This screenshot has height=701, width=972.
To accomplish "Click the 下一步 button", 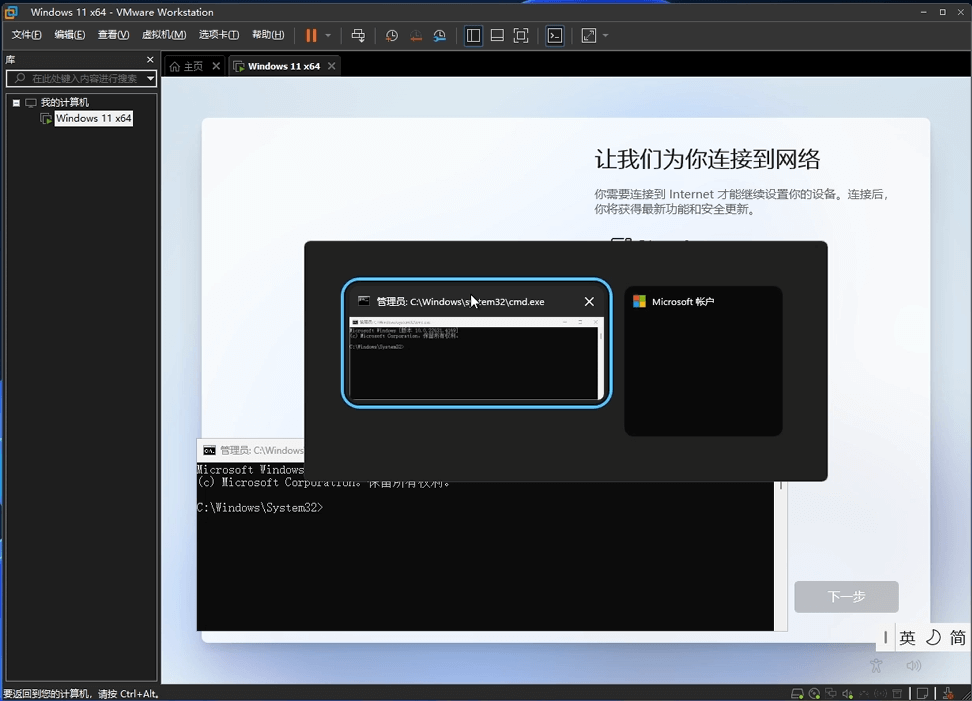I will click(x=846, y=597).
